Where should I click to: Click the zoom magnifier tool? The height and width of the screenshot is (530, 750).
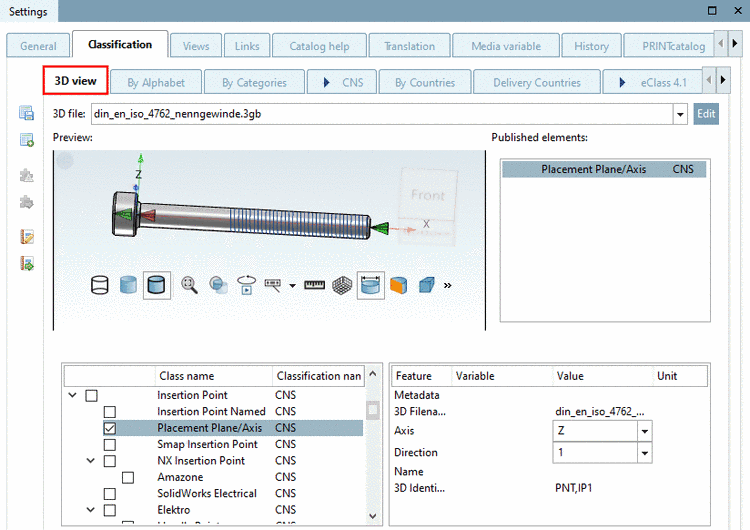pos(189,285)
